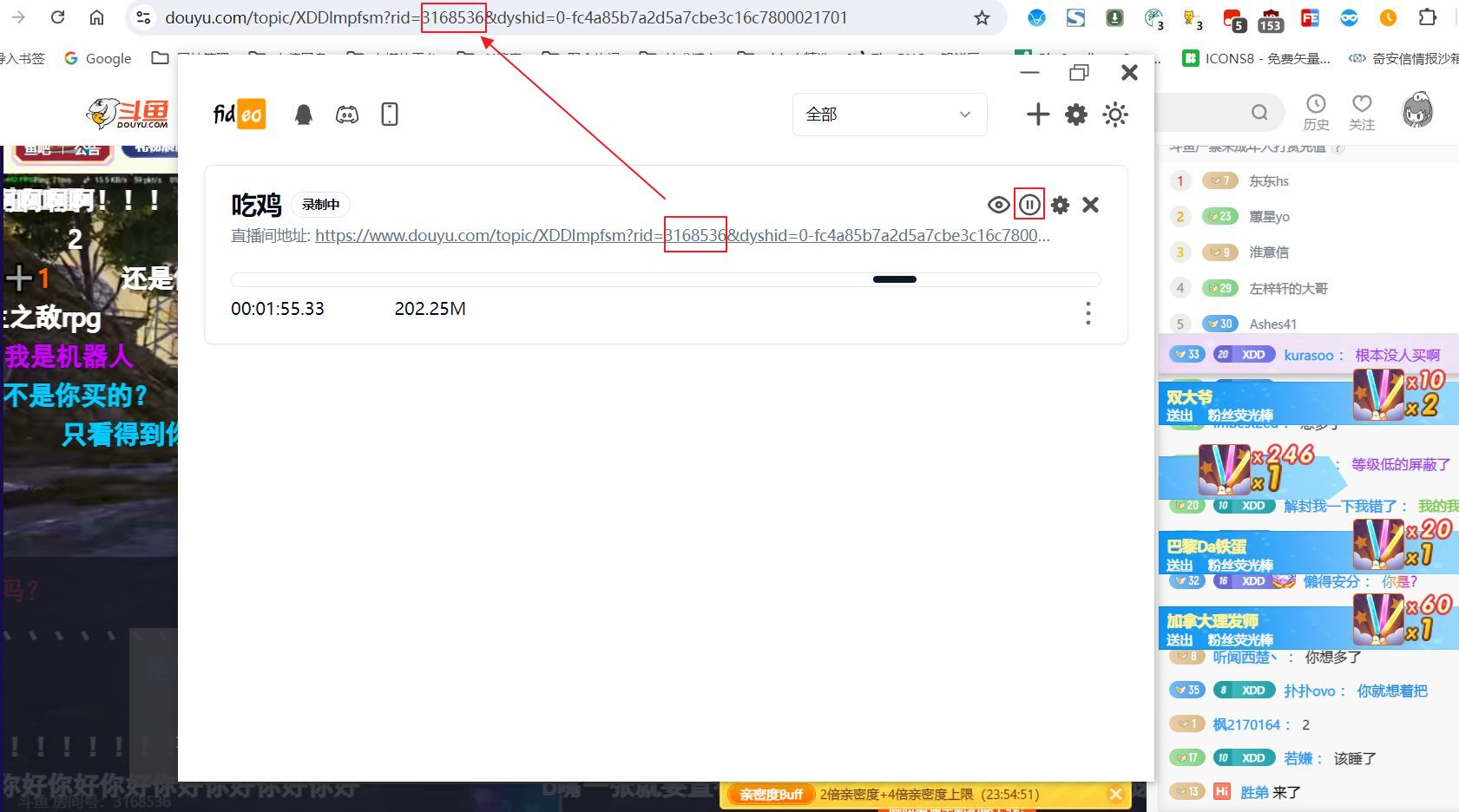Image resolution: width=1459 pixels, height=812 pixels.
Task: Click the Douyu follow heart icon
Action: coord(1362,112)
